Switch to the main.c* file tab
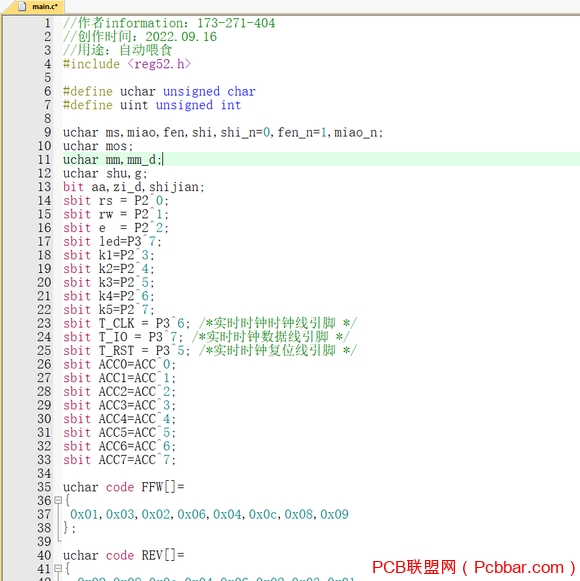 click(33, 7)
